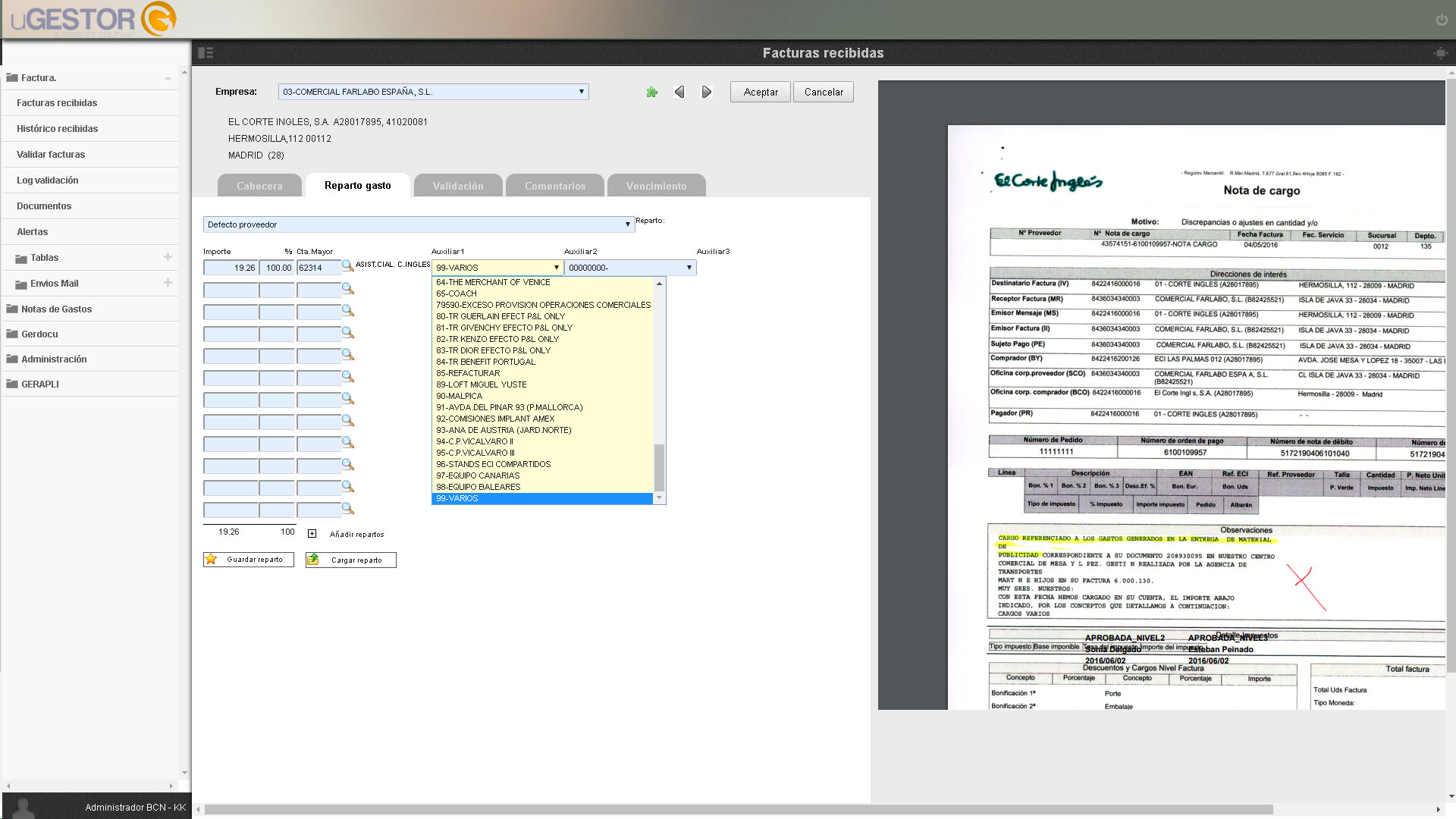Click the bottom horizontal scrollbar
The image size is (1456, 819).
[x=739, y=809]
